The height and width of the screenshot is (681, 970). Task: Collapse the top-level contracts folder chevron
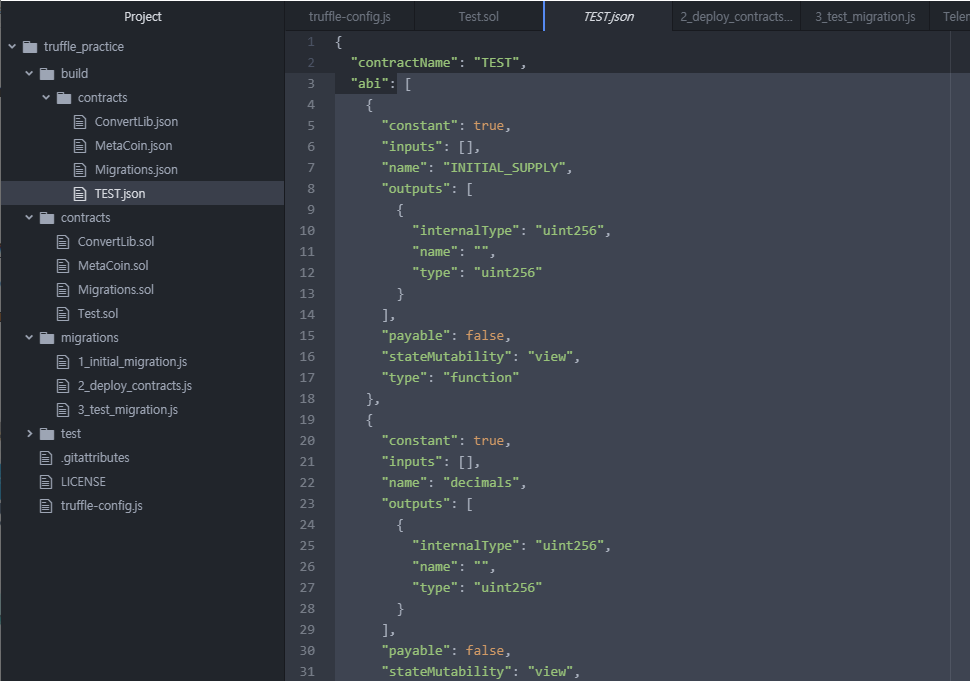[29, 217]
